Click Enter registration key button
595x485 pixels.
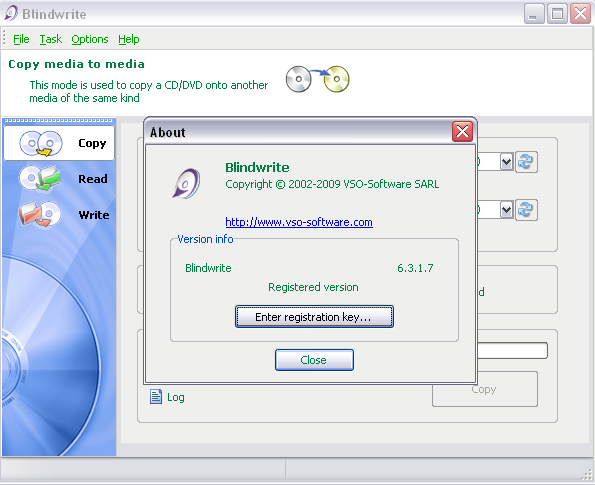click(314, 317)
